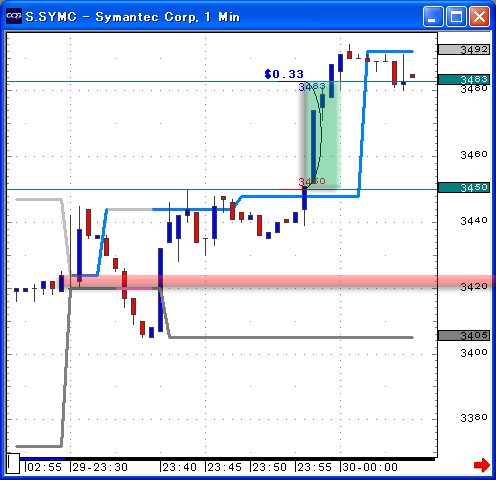Click the gray 3405 price marker on scale
496x480 pixels.
[464, 335]
